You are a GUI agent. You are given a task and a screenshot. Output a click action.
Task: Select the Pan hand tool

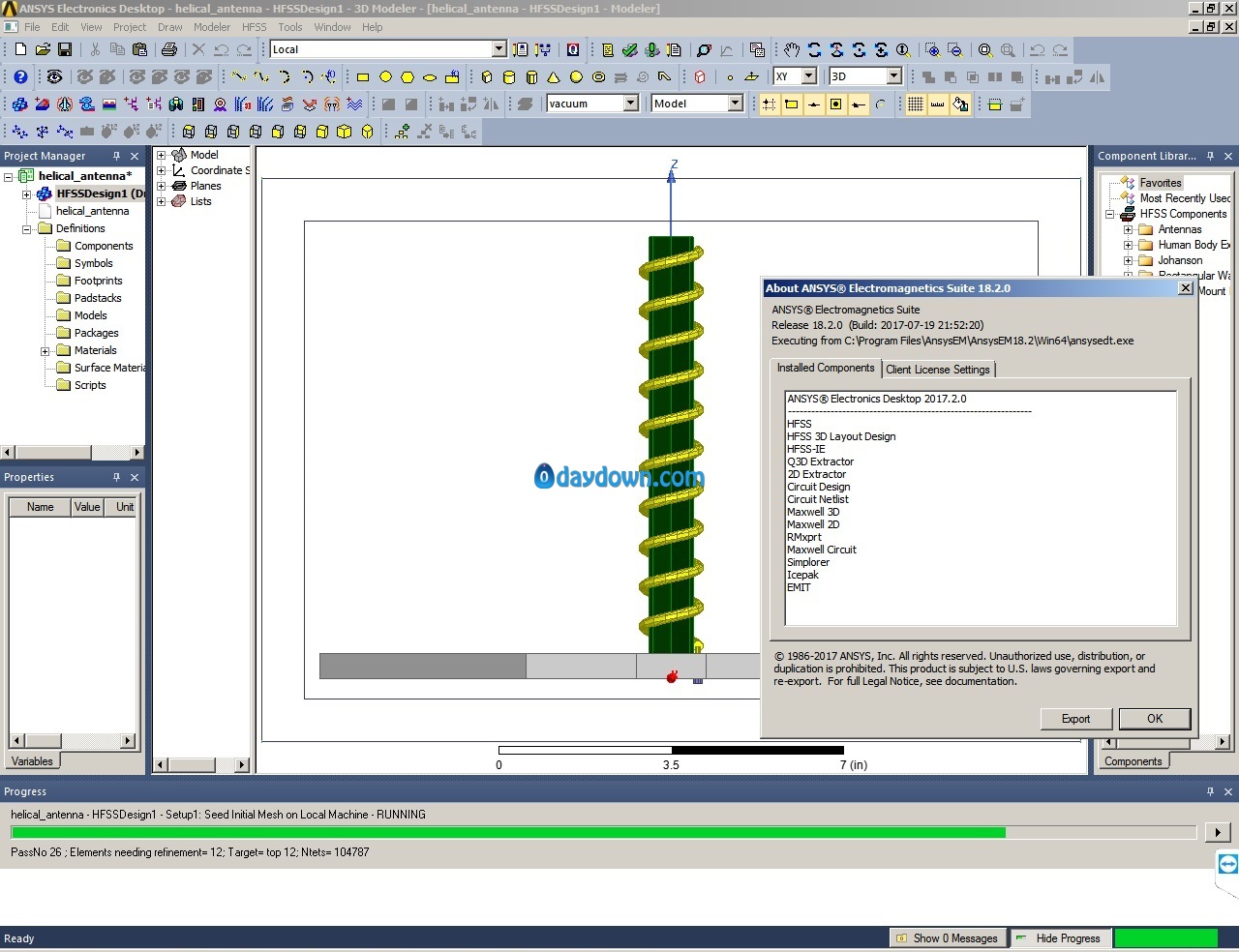792,49
